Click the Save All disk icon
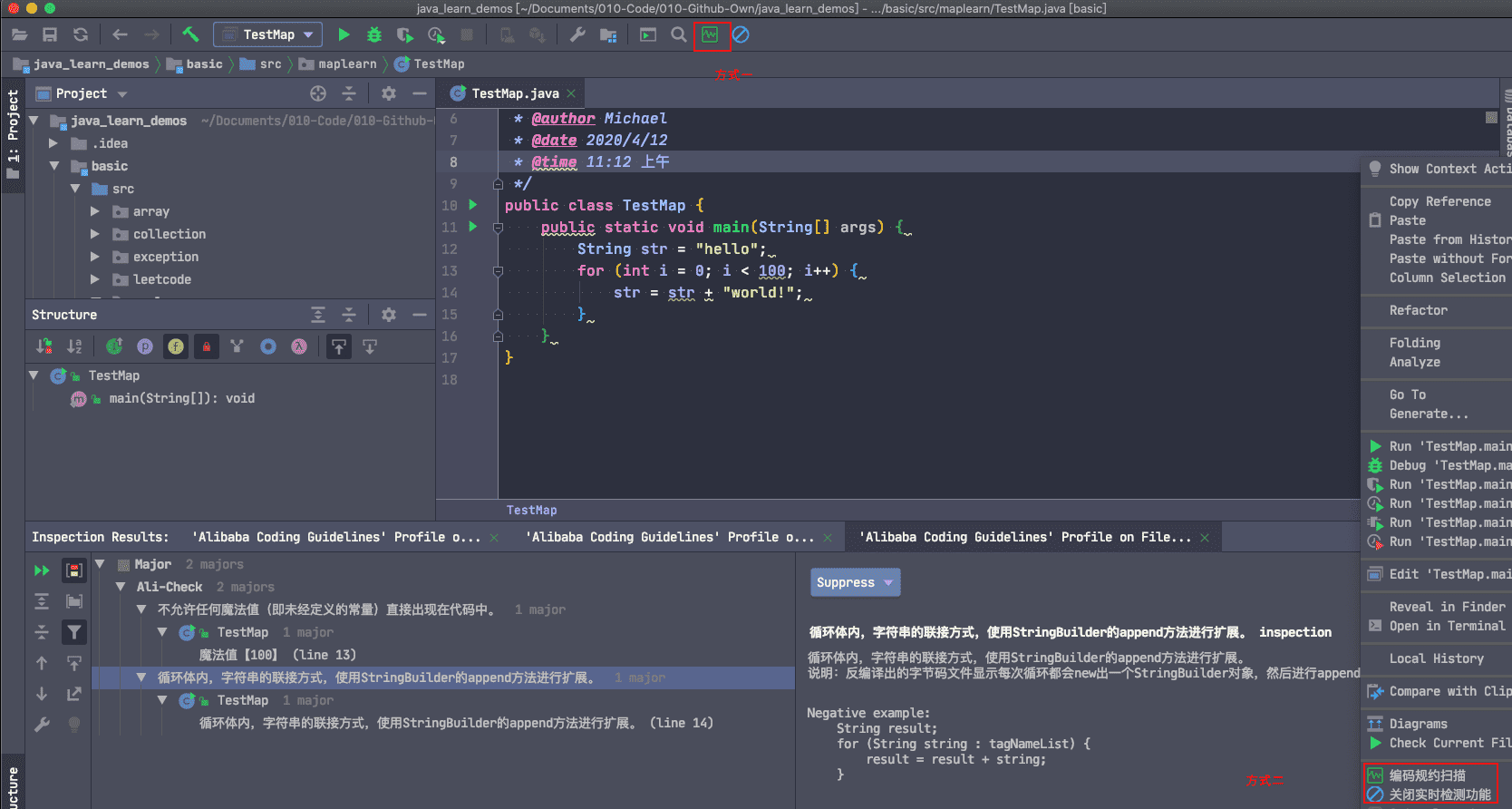This screenshot has width=1512, height=809. coord(50,34)
